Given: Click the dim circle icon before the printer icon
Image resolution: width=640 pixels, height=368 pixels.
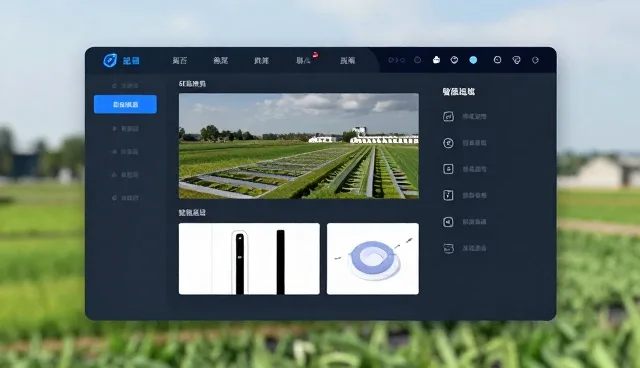Looking at the screenshot, I should [x=417, y=60].
